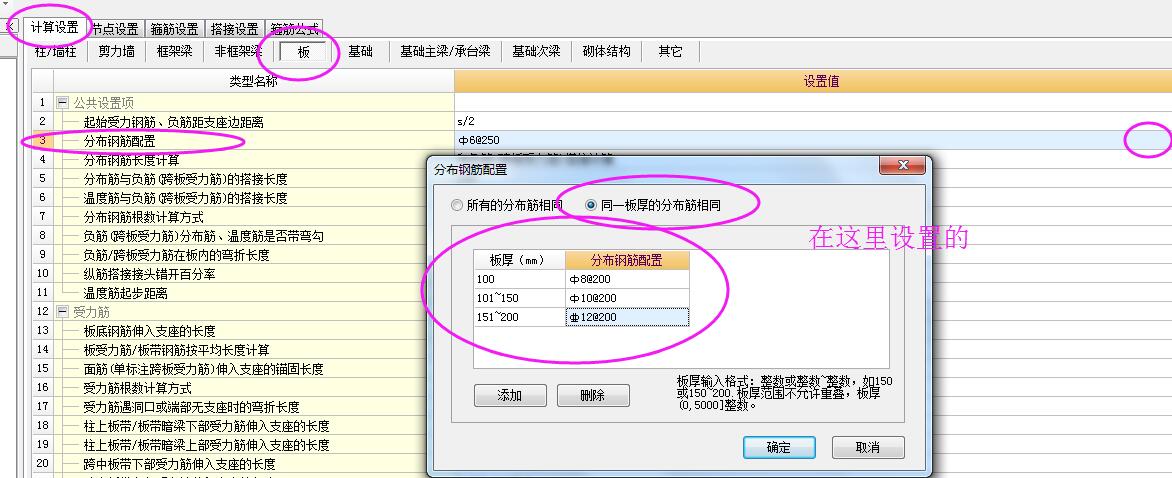Viewport: 1172px width, 478px height.
Task: Select the 基础主梁/承台梁 category
Action: click(x=445, y=52)
